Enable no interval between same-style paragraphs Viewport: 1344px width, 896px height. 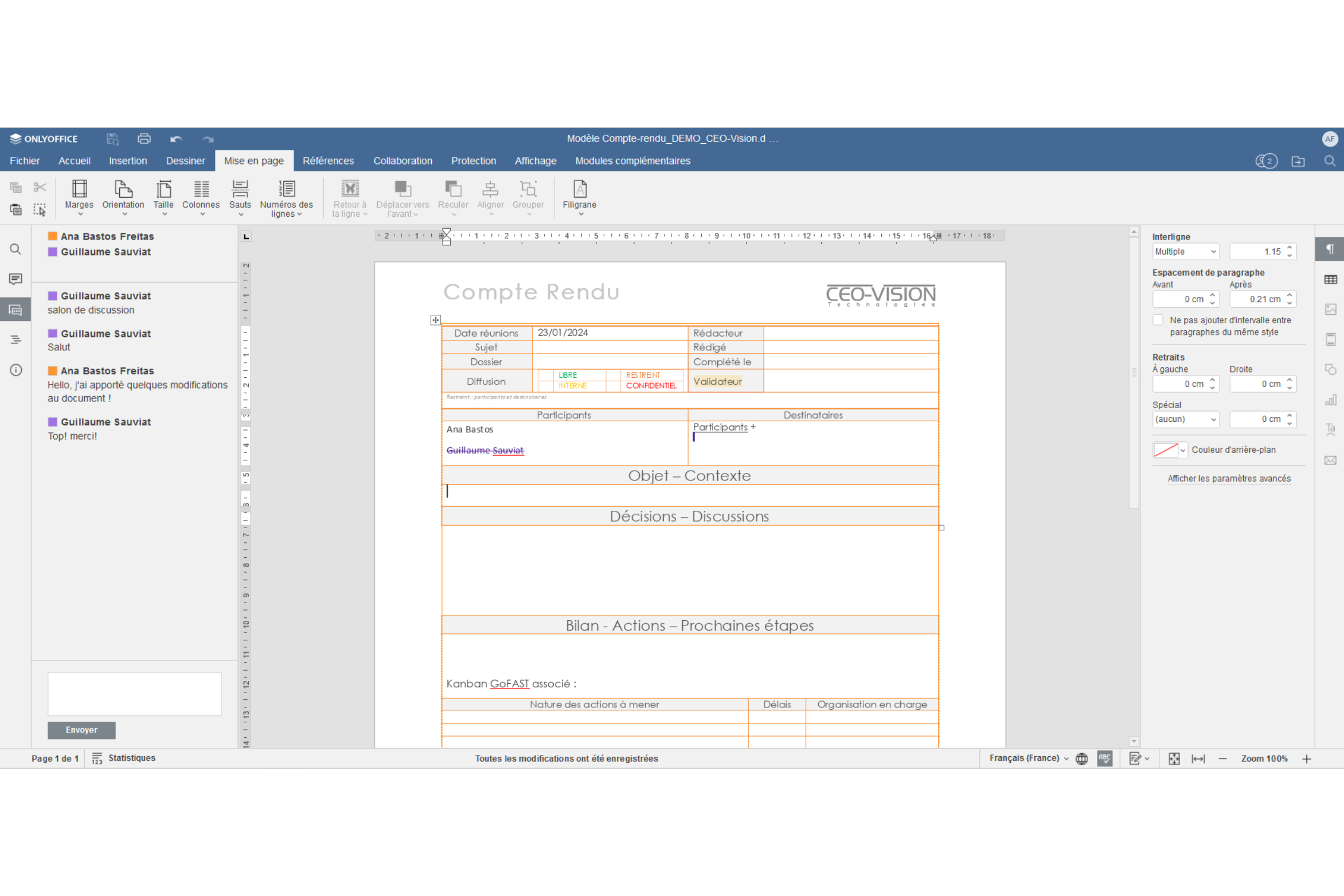[1158, 320]
